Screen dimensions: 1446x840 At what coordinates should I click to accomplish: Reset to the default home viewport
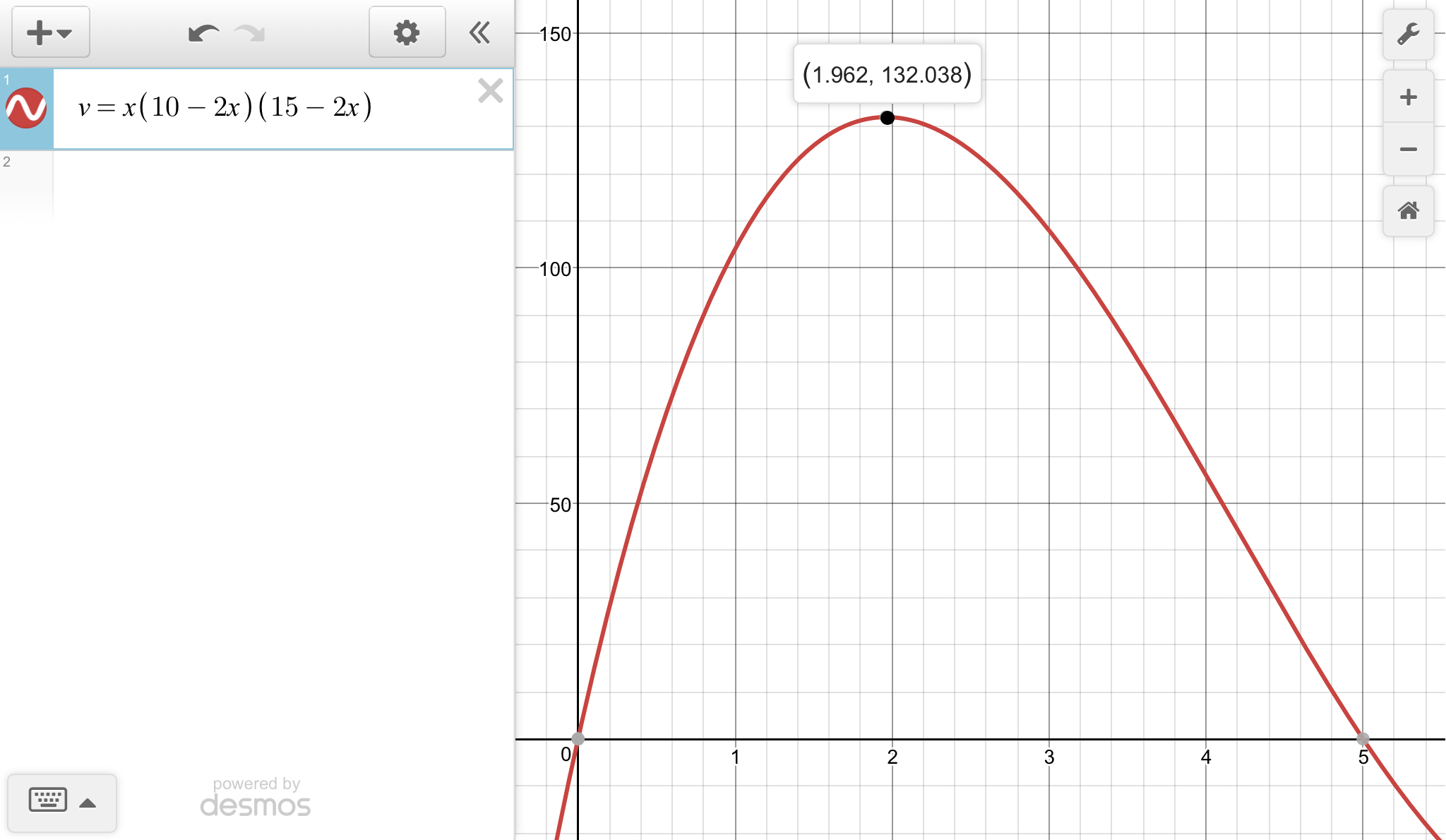pos(1408,210)
